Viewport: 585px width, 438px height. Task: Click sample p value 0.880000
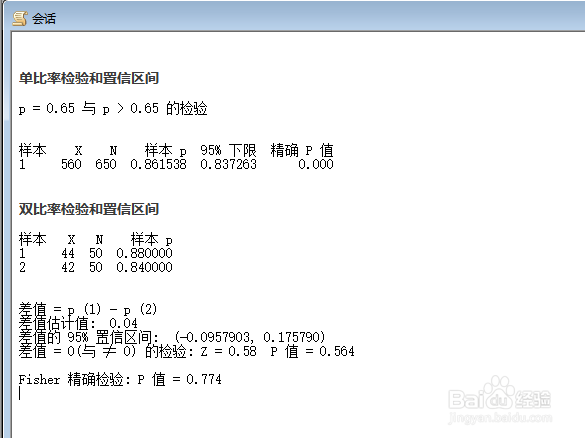[144, 253]
